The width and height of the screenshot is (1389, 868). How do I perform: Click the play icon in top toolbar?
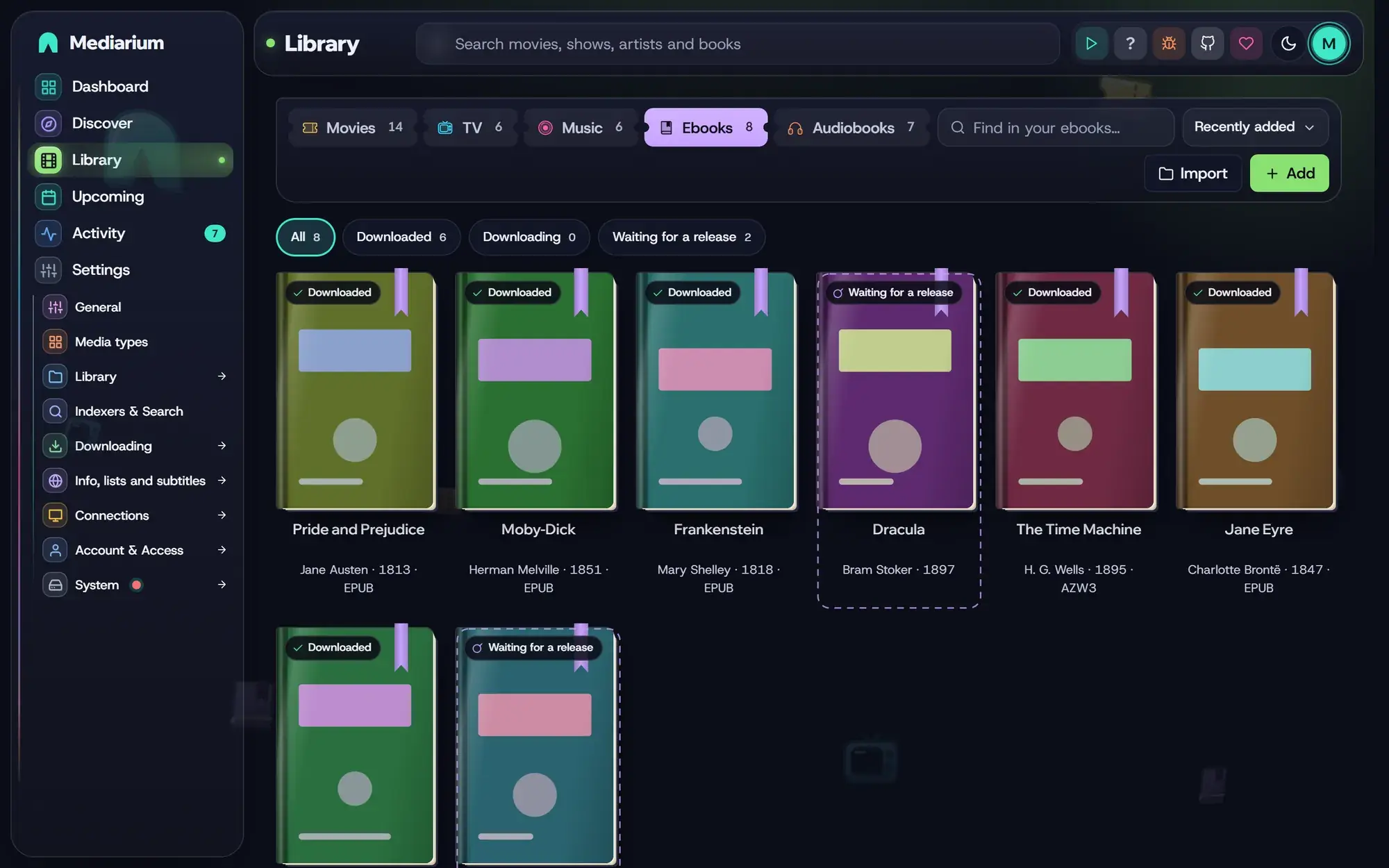point(1091,44)
